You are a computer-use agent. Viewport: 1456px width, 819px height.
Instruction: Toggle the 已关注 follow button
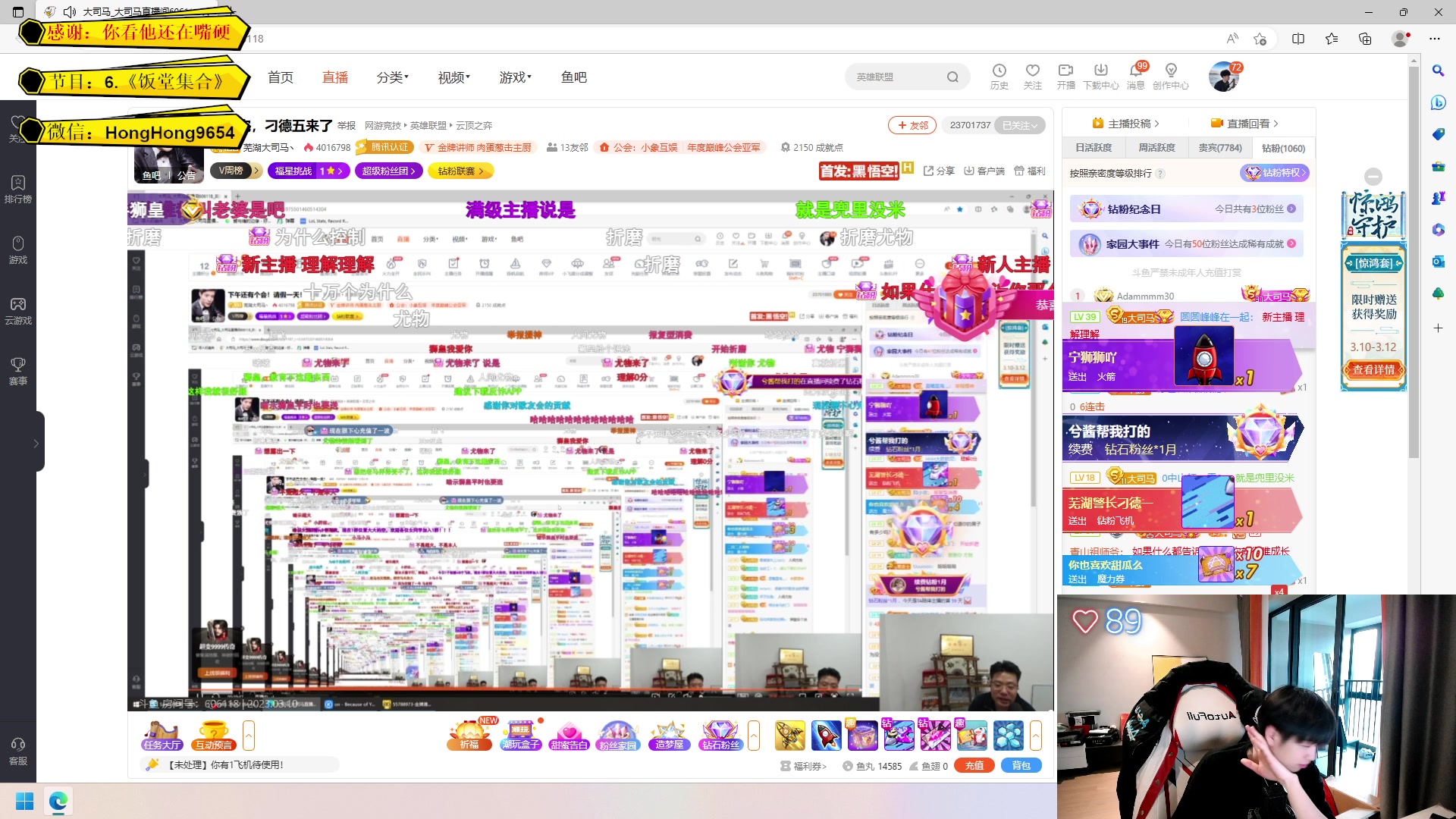[1020, 125]
